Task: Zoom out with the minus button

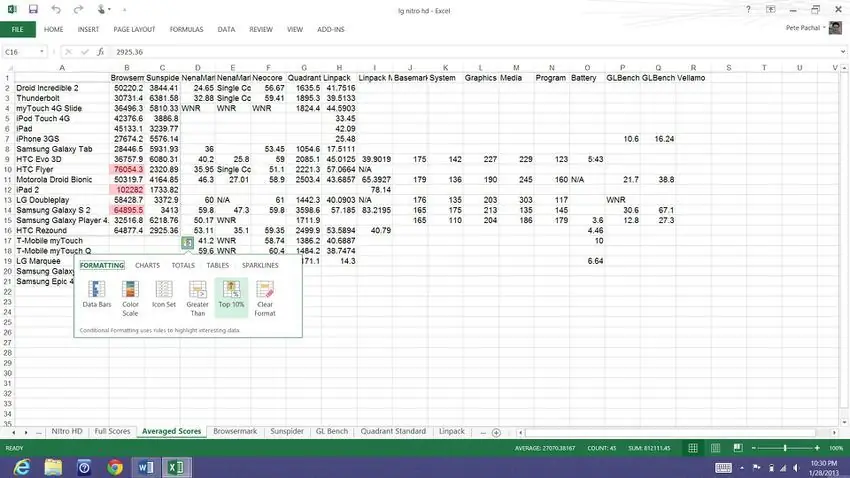Action: click(754, 448)
